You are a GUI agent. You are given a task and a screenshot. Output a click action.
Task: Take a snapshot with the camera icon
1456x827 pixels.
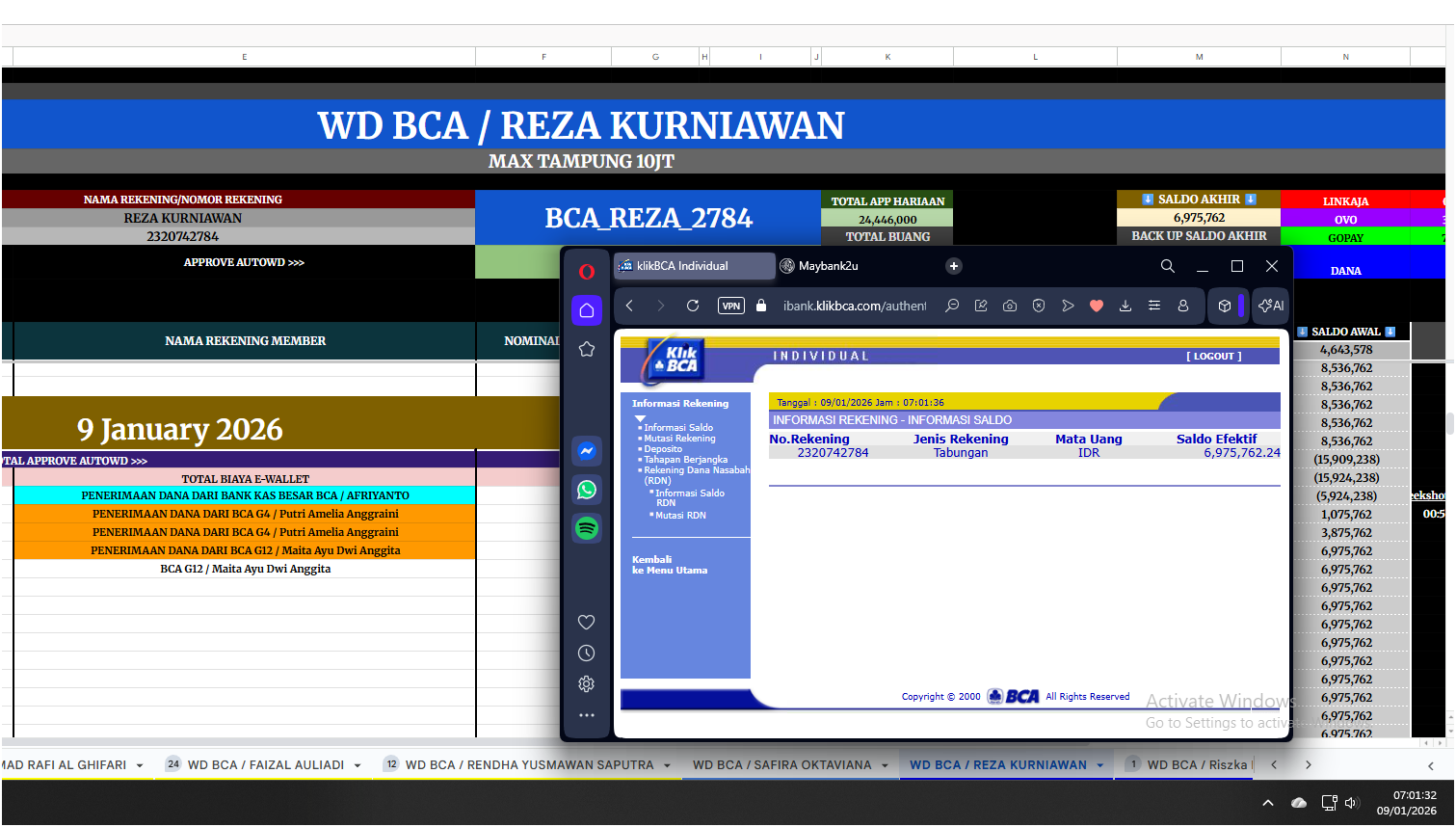pyautogui.click(x=1010, y=306)
